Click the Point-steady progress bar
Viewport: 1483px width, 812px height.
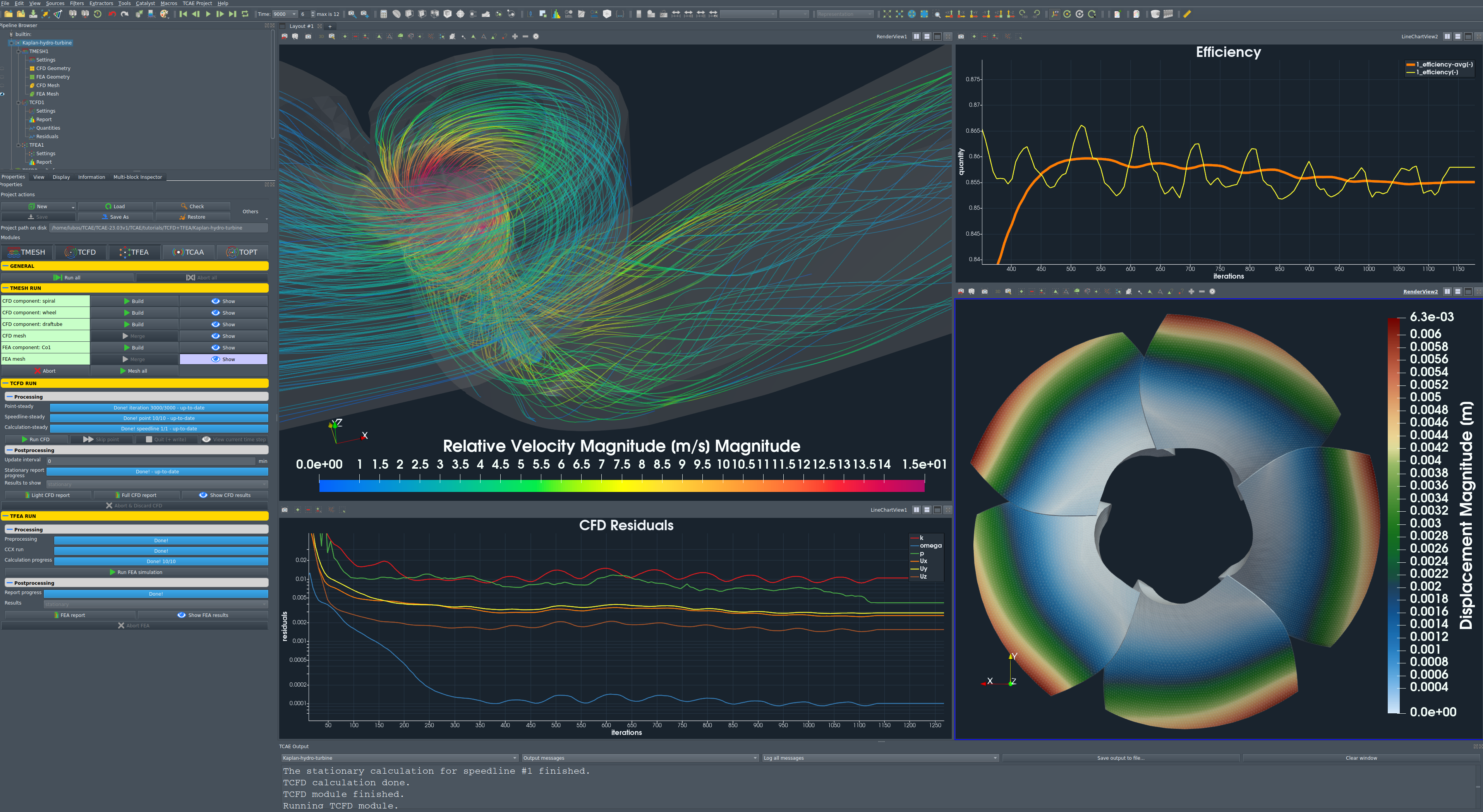[x=159, y=408]
